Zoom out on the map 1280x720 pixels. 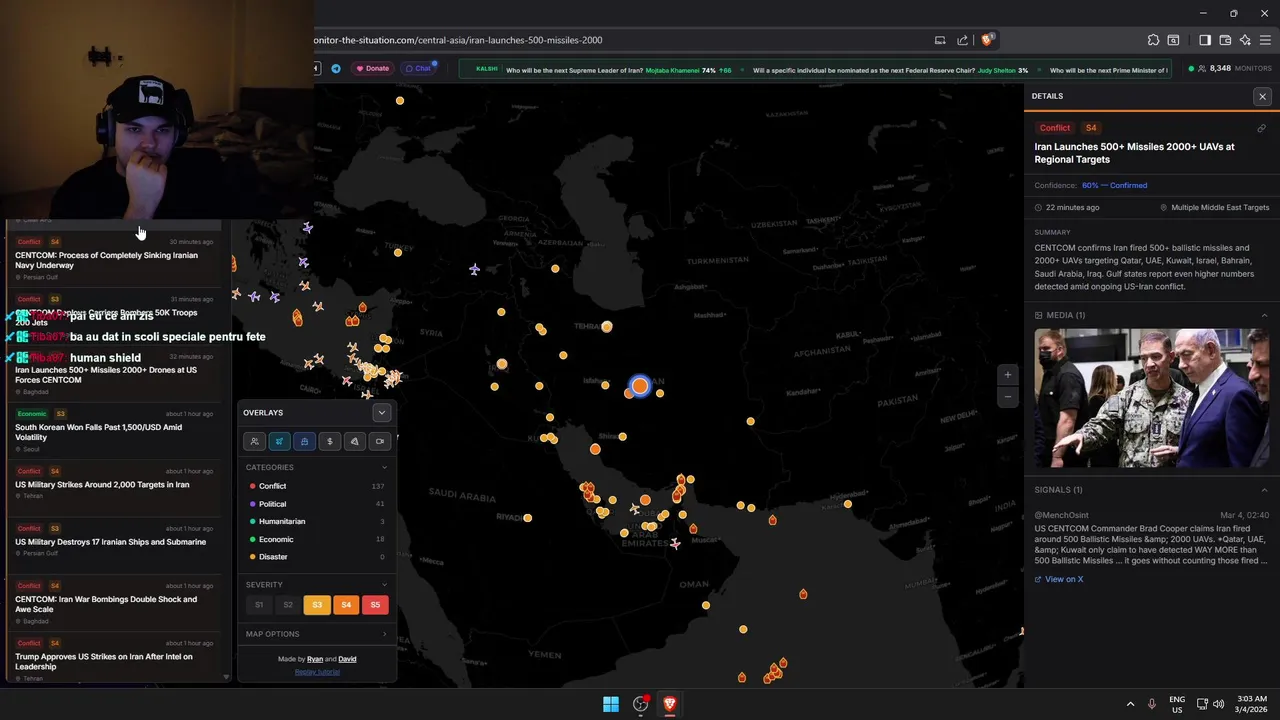click(1008, 396)
